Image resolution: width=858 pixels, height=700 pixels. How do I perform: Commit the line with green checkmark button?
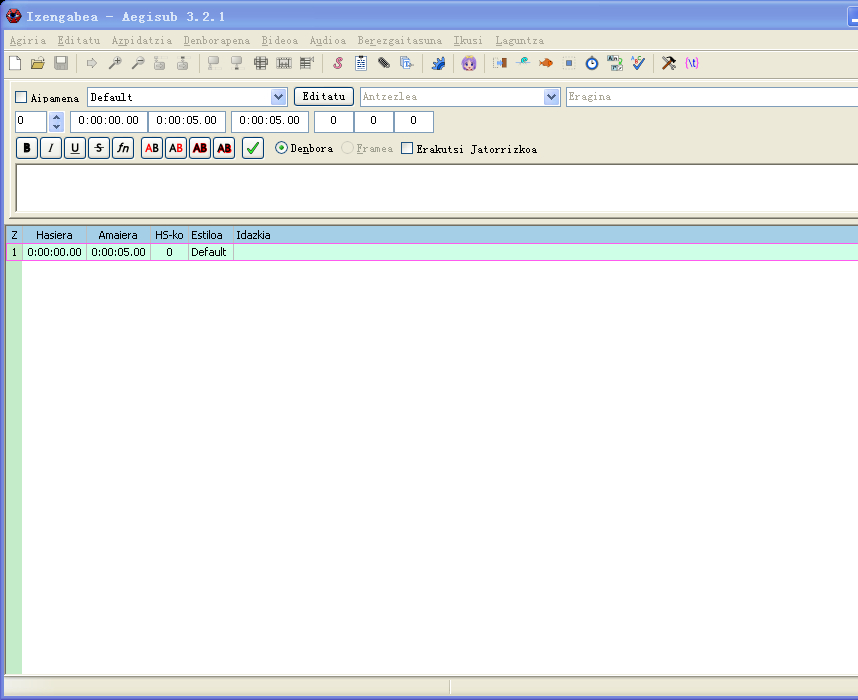tap(253, 148)
